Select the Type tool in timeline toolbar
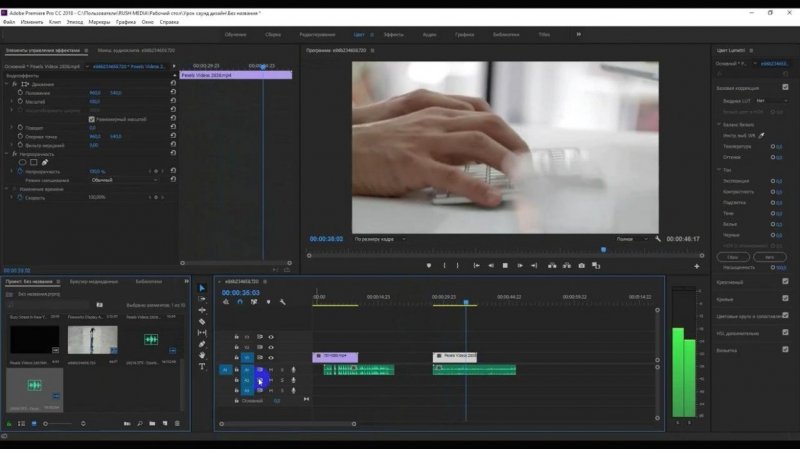The image size is (800, 449). tap(202, 367)
